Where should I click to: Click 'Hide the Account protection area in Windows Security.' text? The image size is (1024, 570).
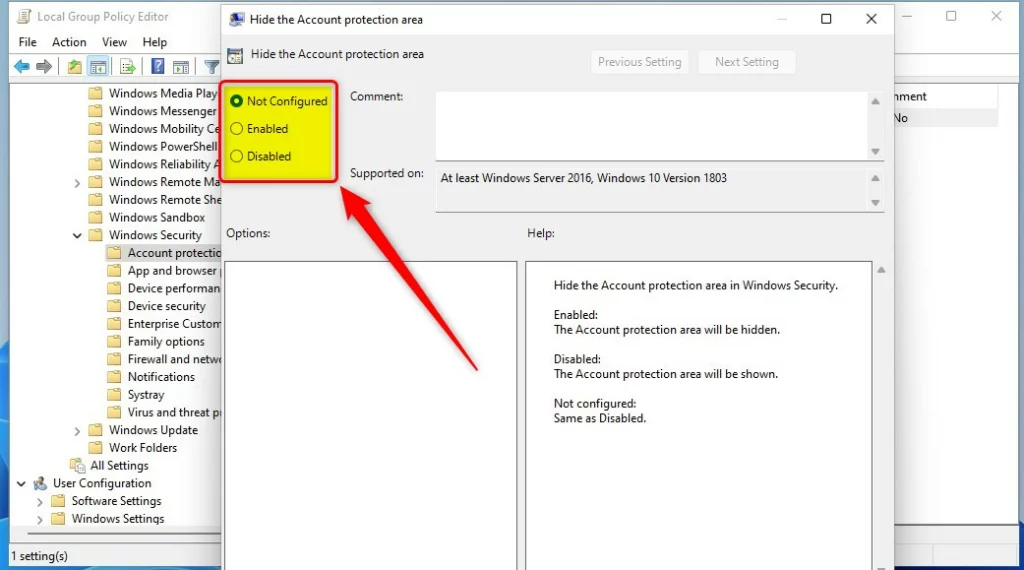click(x=696, y=285)
